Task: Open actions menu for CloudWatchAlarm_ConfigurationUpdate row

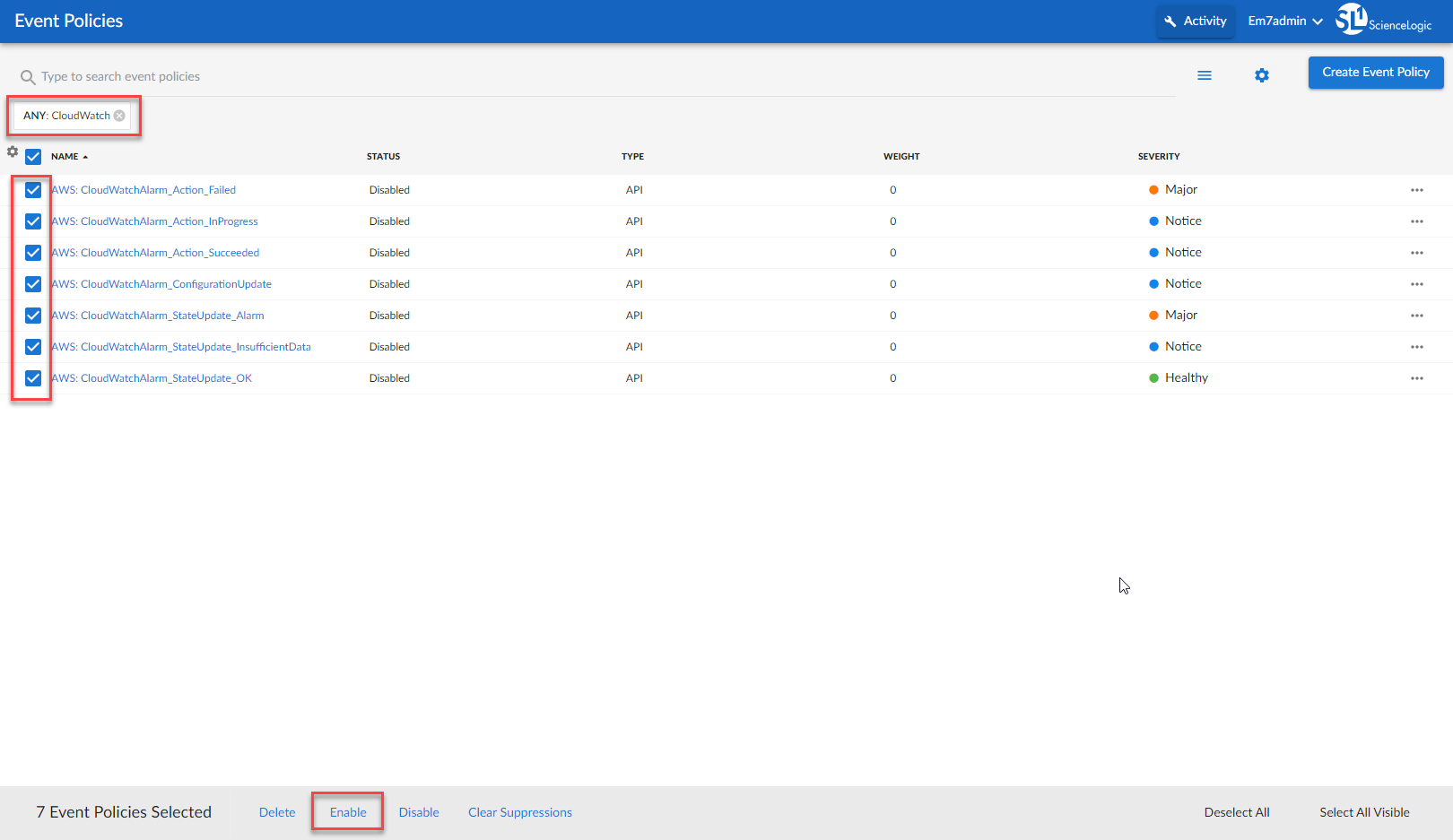Action: pyautogui.click(x=1416, y=284)
